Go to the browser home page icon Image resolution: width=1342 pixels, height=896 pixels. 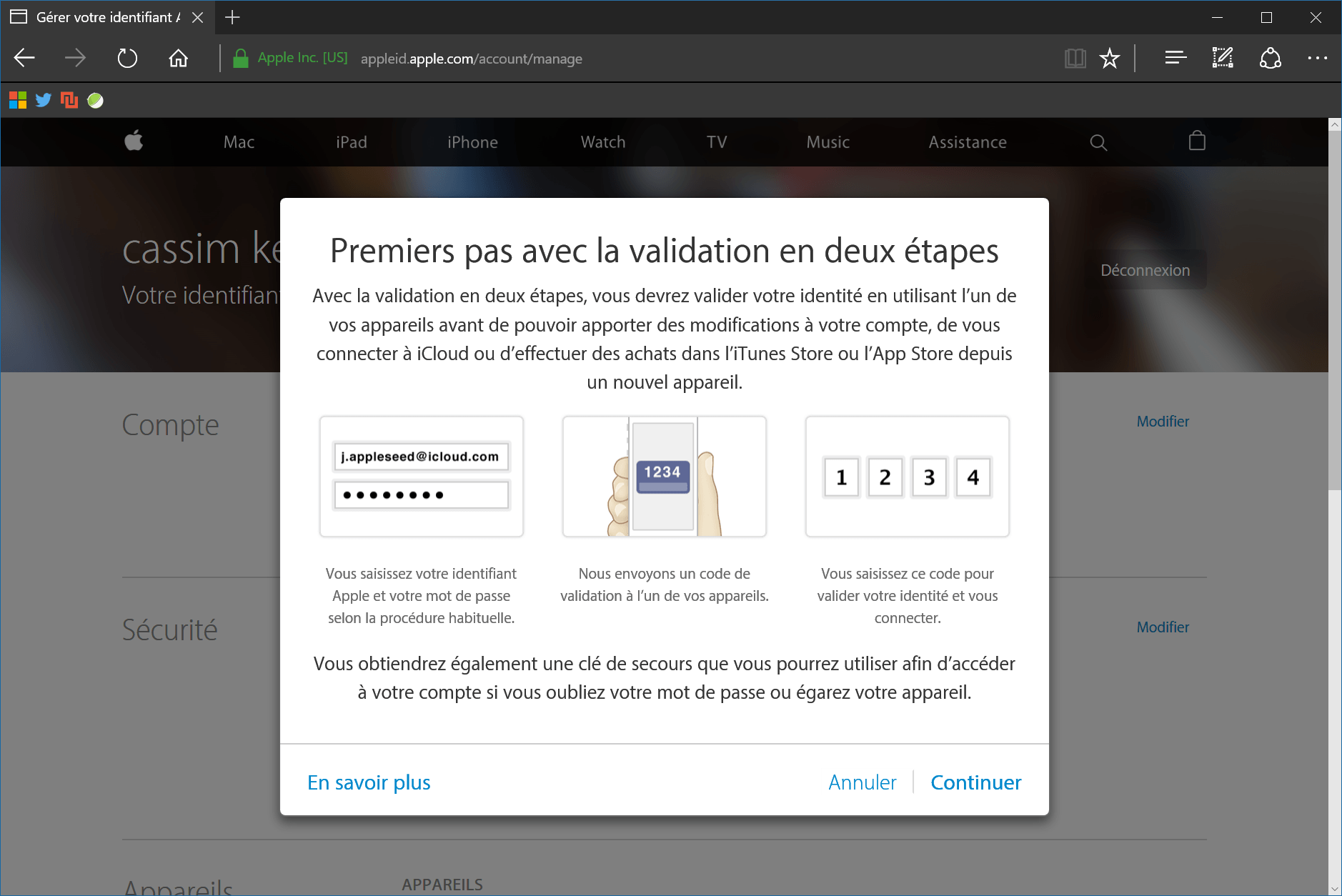coord(178,58)
